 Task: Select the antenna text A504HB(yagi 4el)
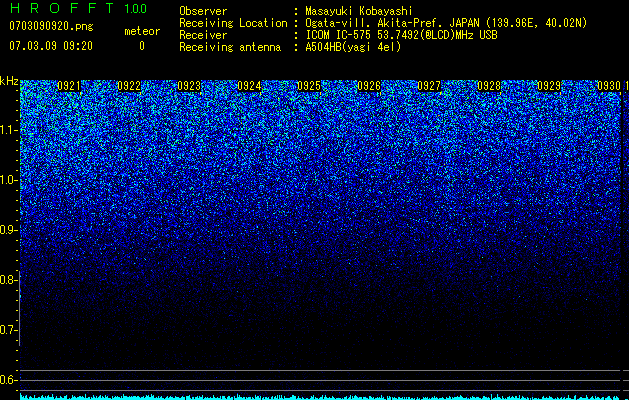coord(353,47)
